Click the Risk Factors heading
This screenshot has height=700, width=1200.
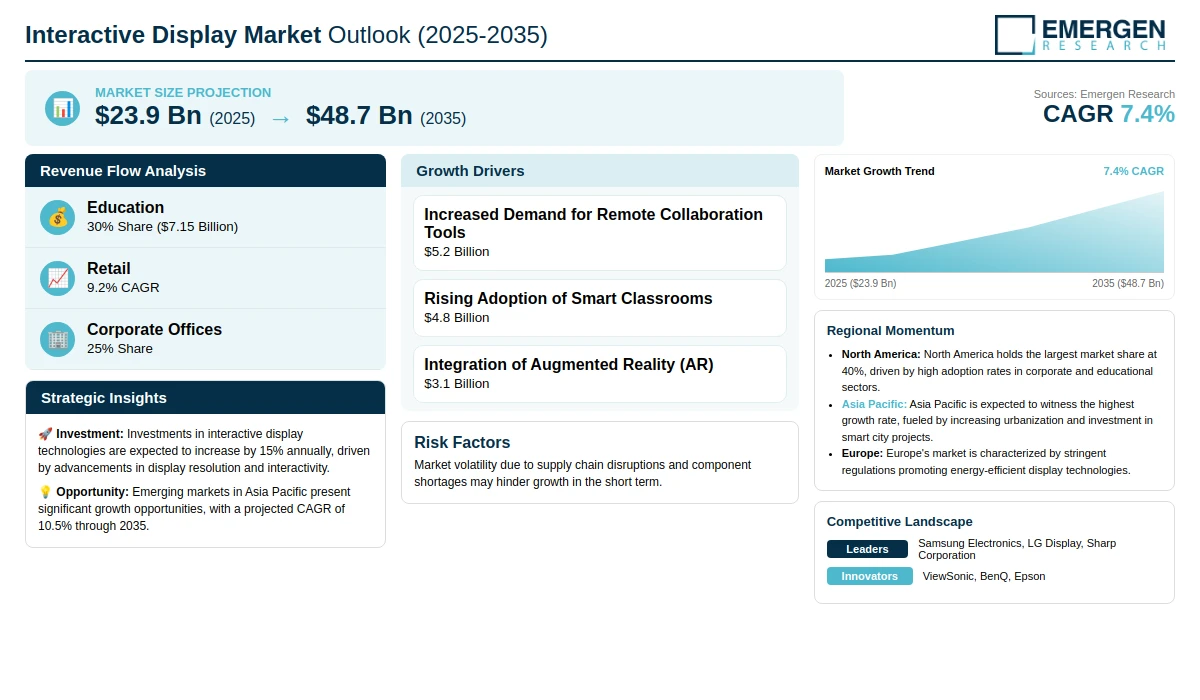point(462,442)
